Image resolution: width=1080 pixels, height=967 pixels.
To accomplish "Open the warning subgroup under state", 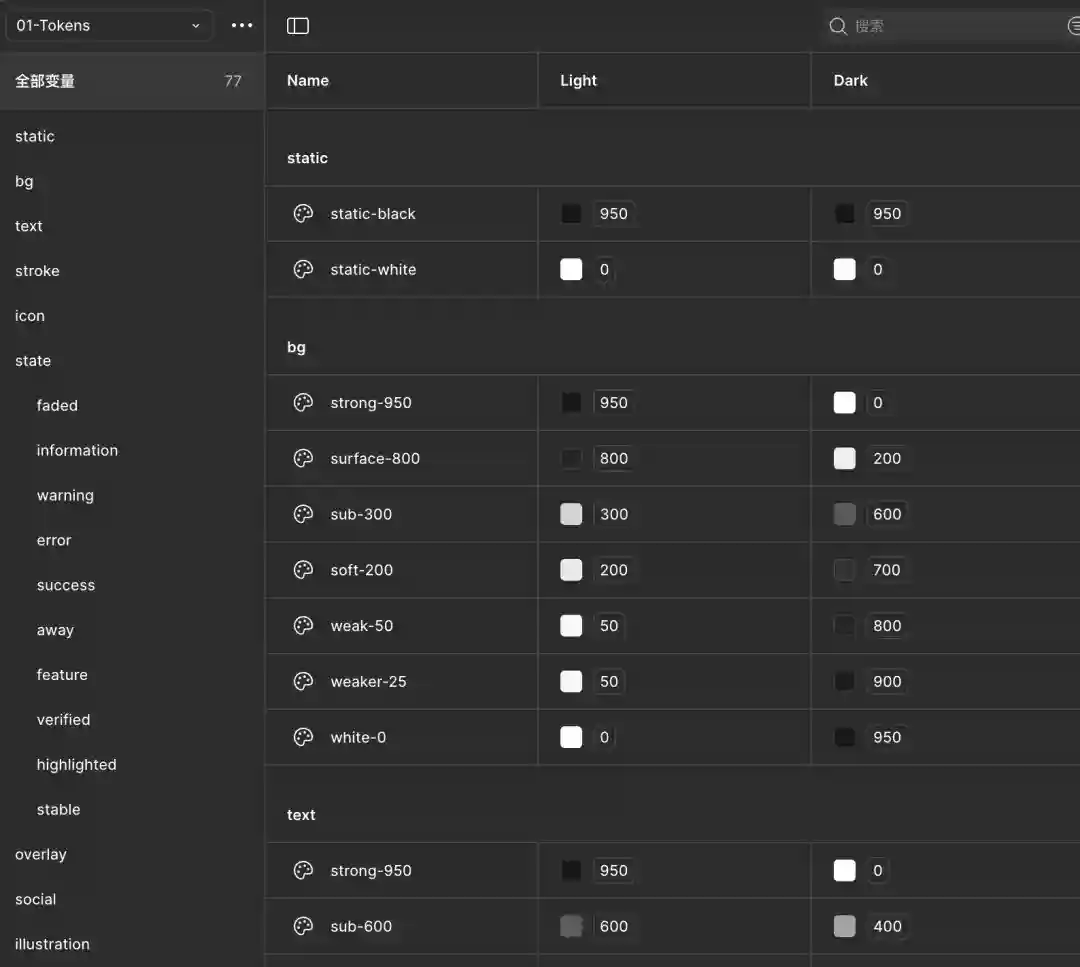I will [65, 496].
